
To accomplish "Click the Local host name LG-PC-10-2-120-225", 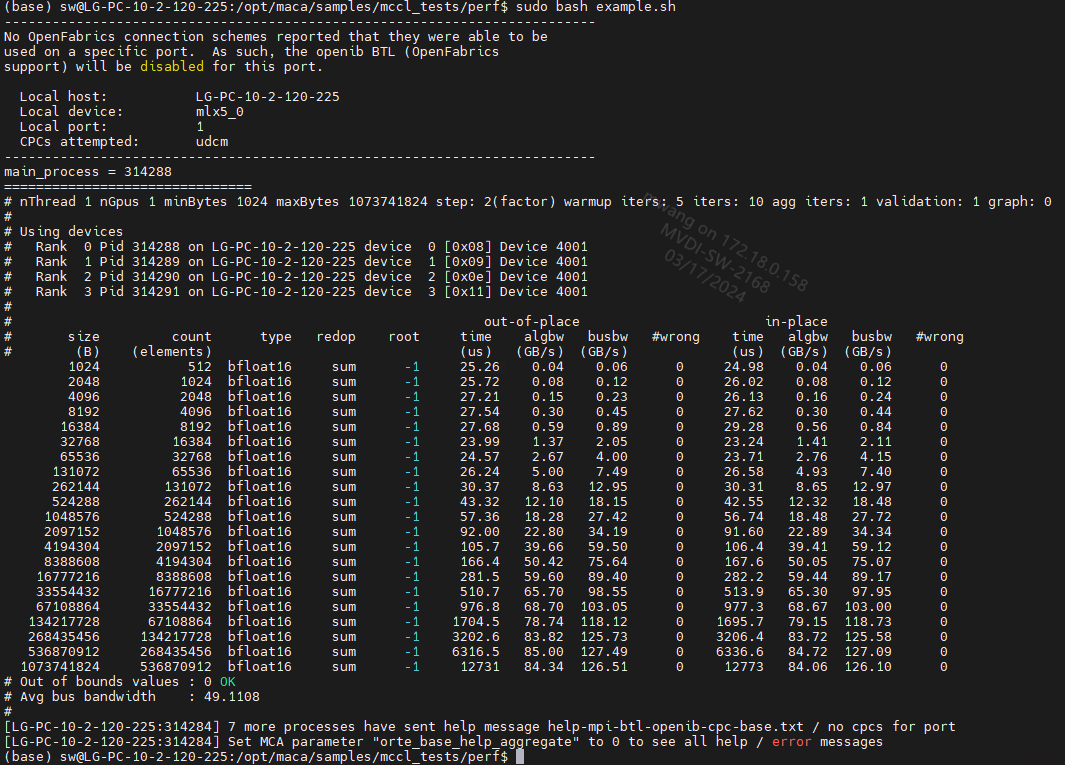I will coord(268,96).
